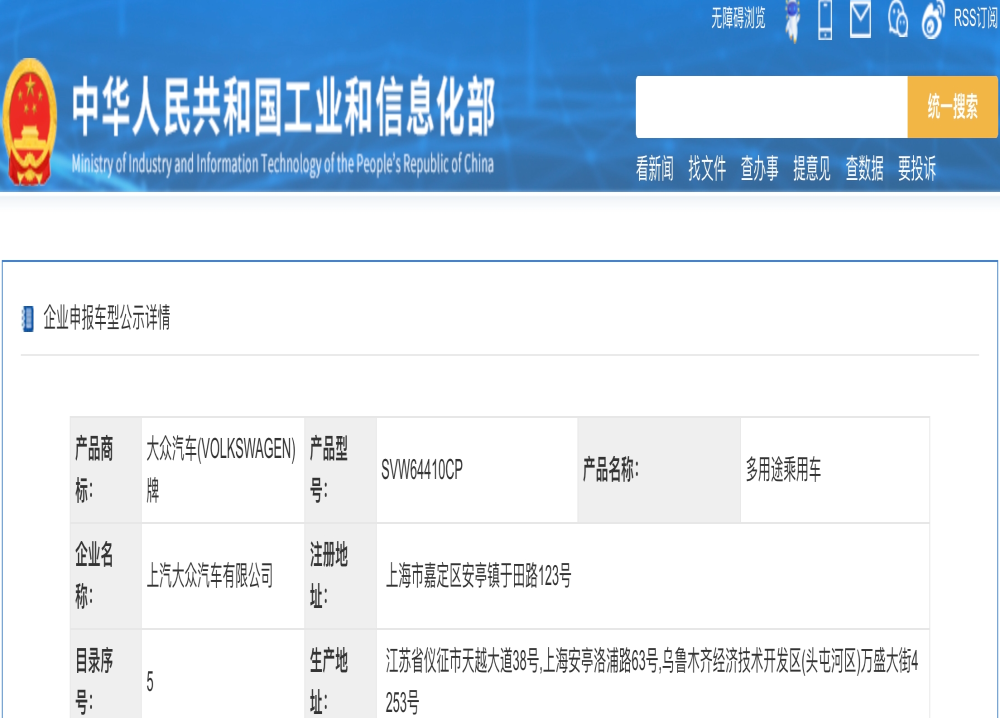1000x718 pixels.
Task: Open the 找文件 menu item
Action: tap(707, 168)
